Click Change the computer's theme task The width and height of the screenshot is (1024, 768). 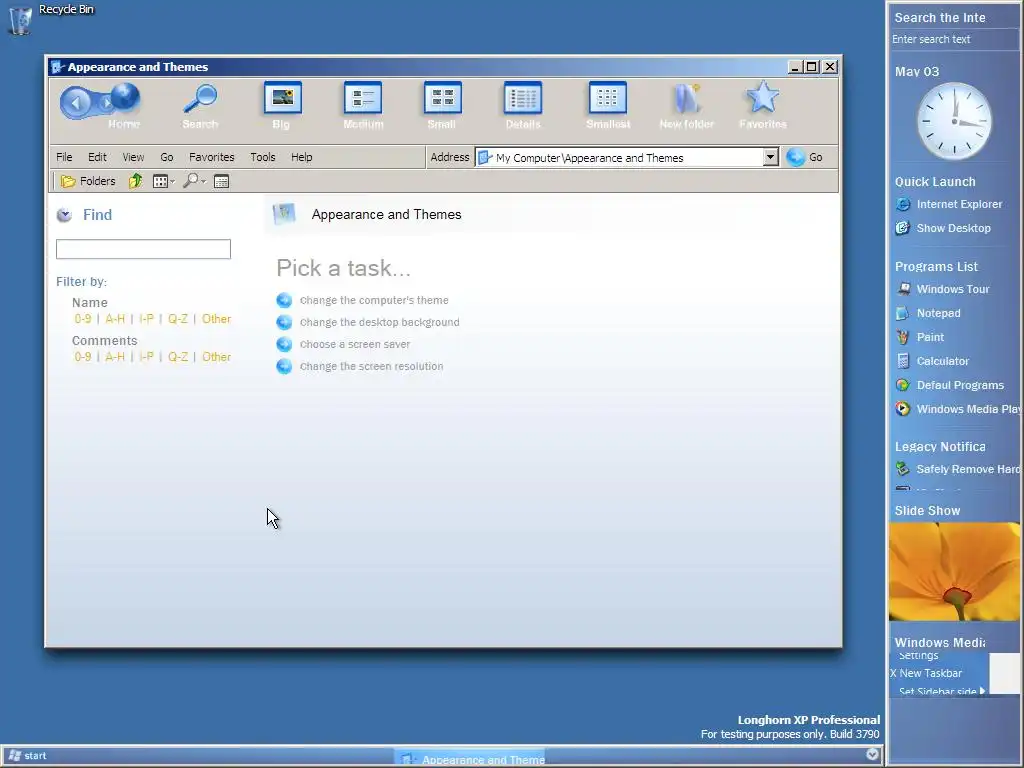coord(374,300)
